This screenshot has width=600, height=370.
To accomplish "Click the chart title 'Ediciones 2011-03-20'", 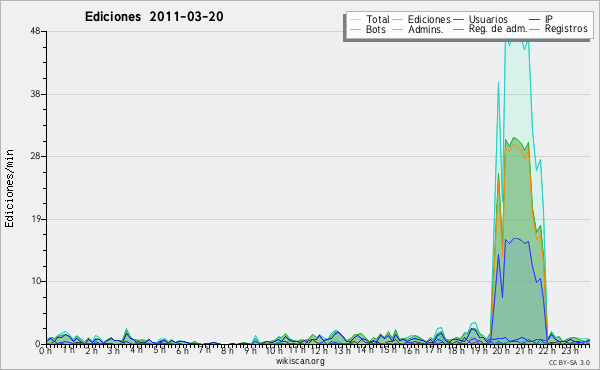I will tap(154, 17).
